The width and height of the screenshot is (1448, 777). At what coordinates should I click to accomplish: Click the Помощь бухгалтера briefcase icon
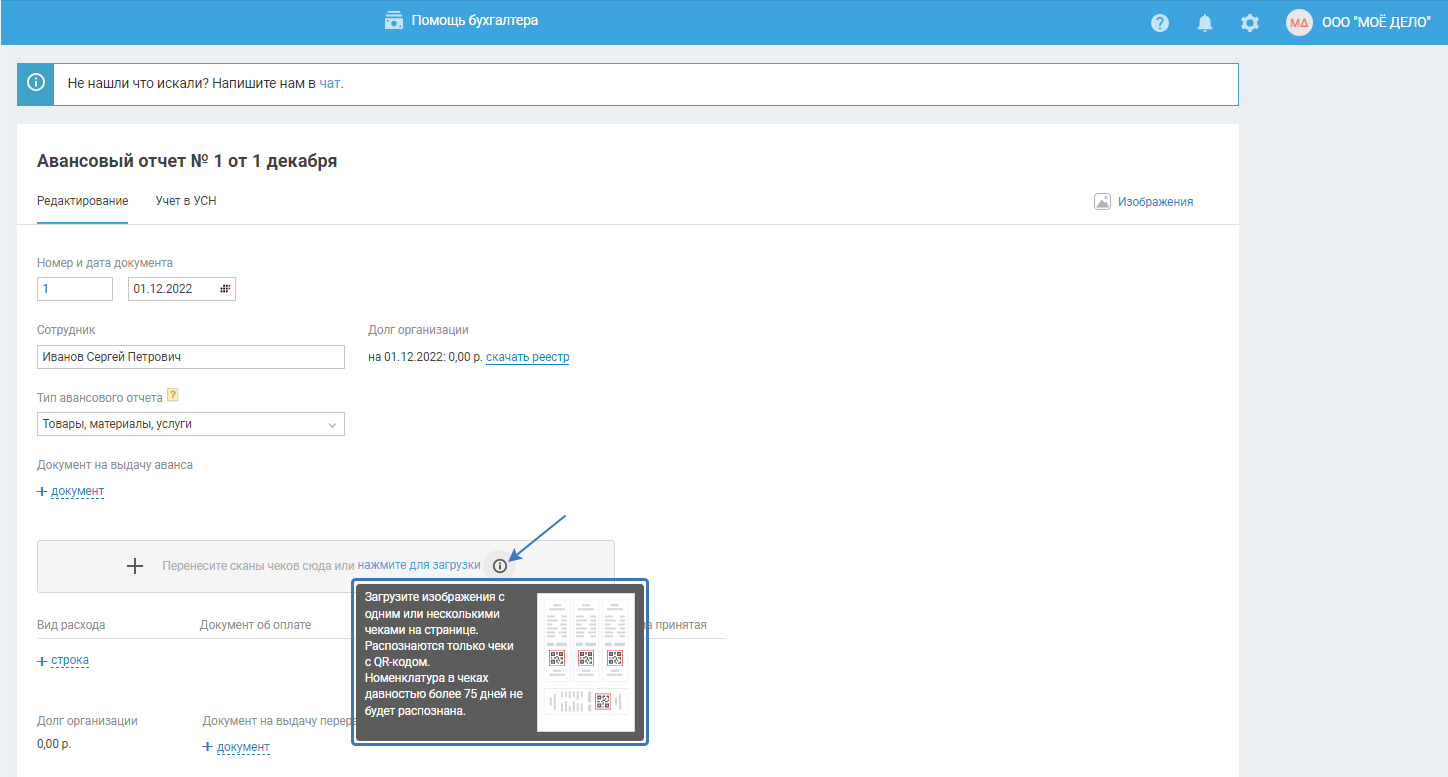click(x=394, y=20)
